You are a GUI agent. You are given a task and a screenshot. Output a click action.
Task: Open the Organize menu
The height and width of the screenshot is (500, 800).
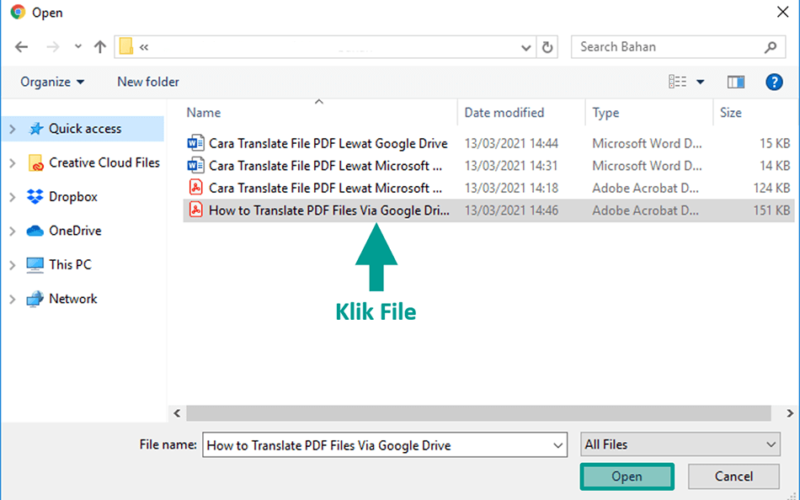click(x=52, y=82)
